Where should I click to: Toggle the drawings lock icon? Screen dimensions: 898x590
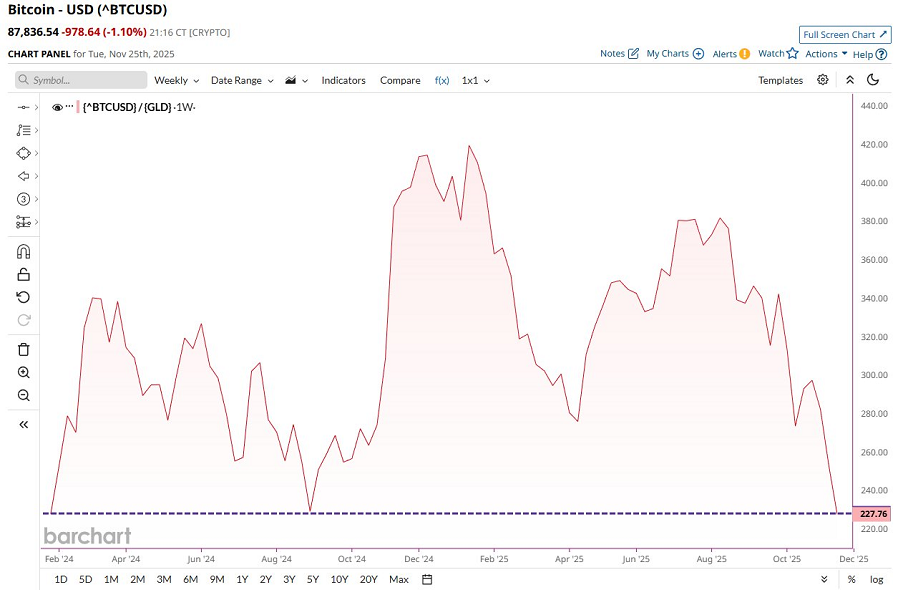(x=23, y=274)
